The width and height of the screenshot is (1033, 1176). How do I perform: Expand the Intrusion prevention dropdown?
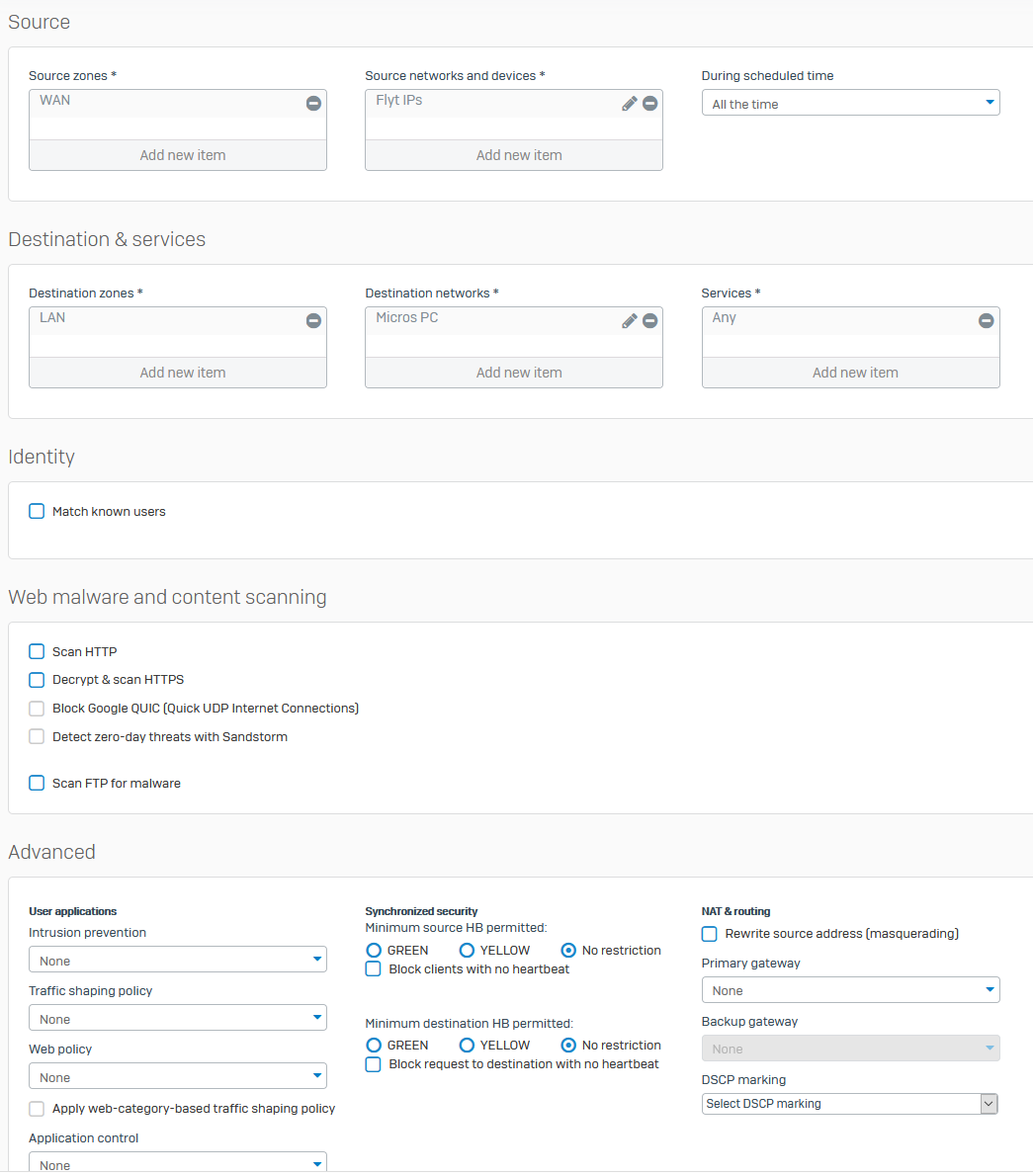tap(178, 960)
